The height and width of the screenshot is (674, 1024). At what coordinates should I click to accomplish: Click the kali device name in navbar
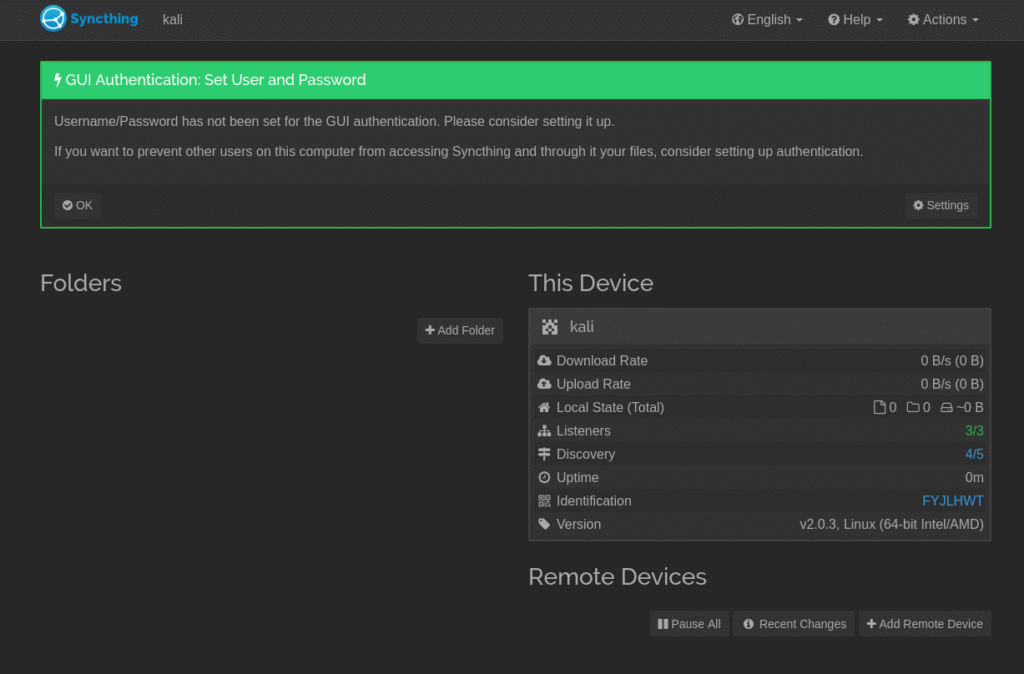172,20
